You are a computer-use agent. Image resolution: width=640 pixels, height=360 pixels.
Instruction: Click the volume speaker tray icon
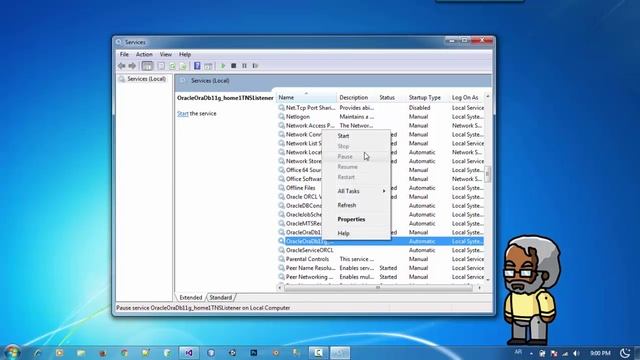(x=576, y=353)
